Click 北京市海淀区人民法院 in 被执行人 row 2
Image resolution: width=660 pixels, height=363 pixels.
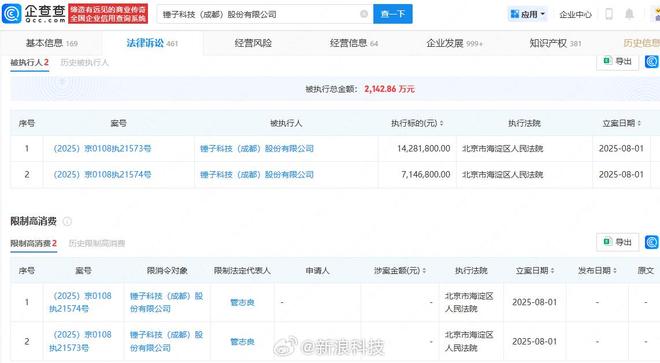tap(503, 174)
